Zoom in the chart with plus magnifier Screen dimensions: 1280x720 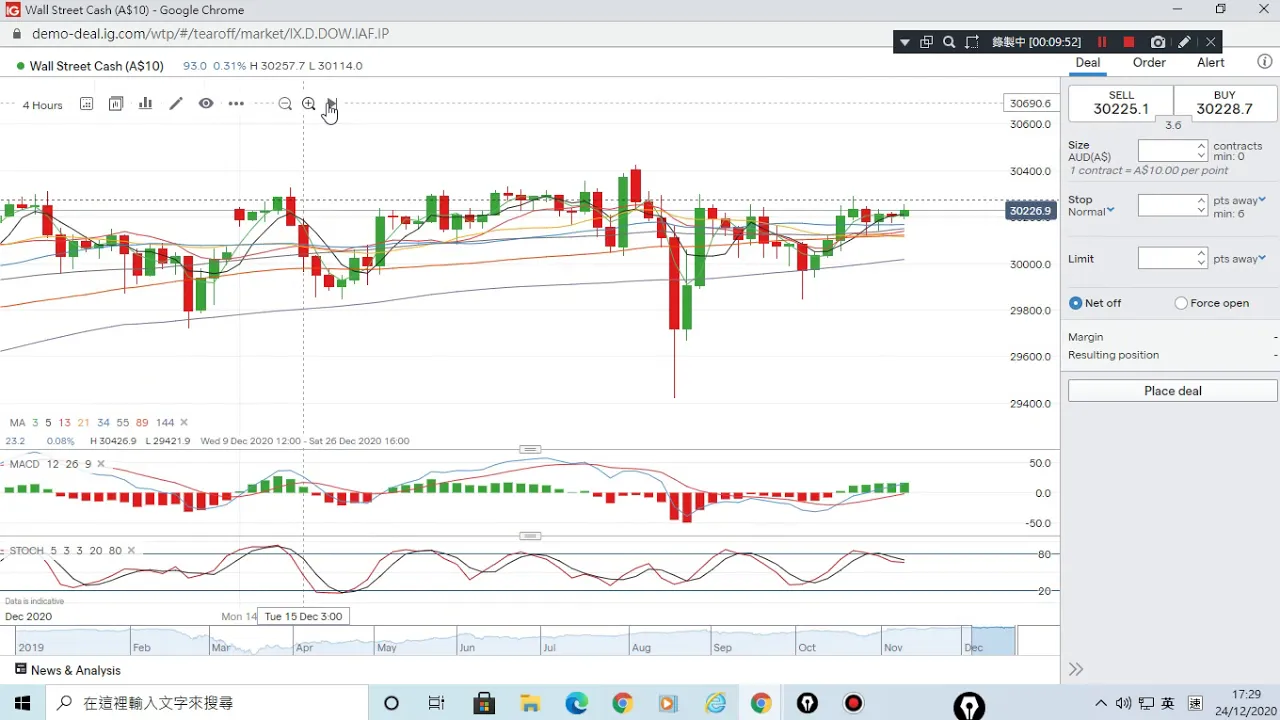tap(309, 104)
